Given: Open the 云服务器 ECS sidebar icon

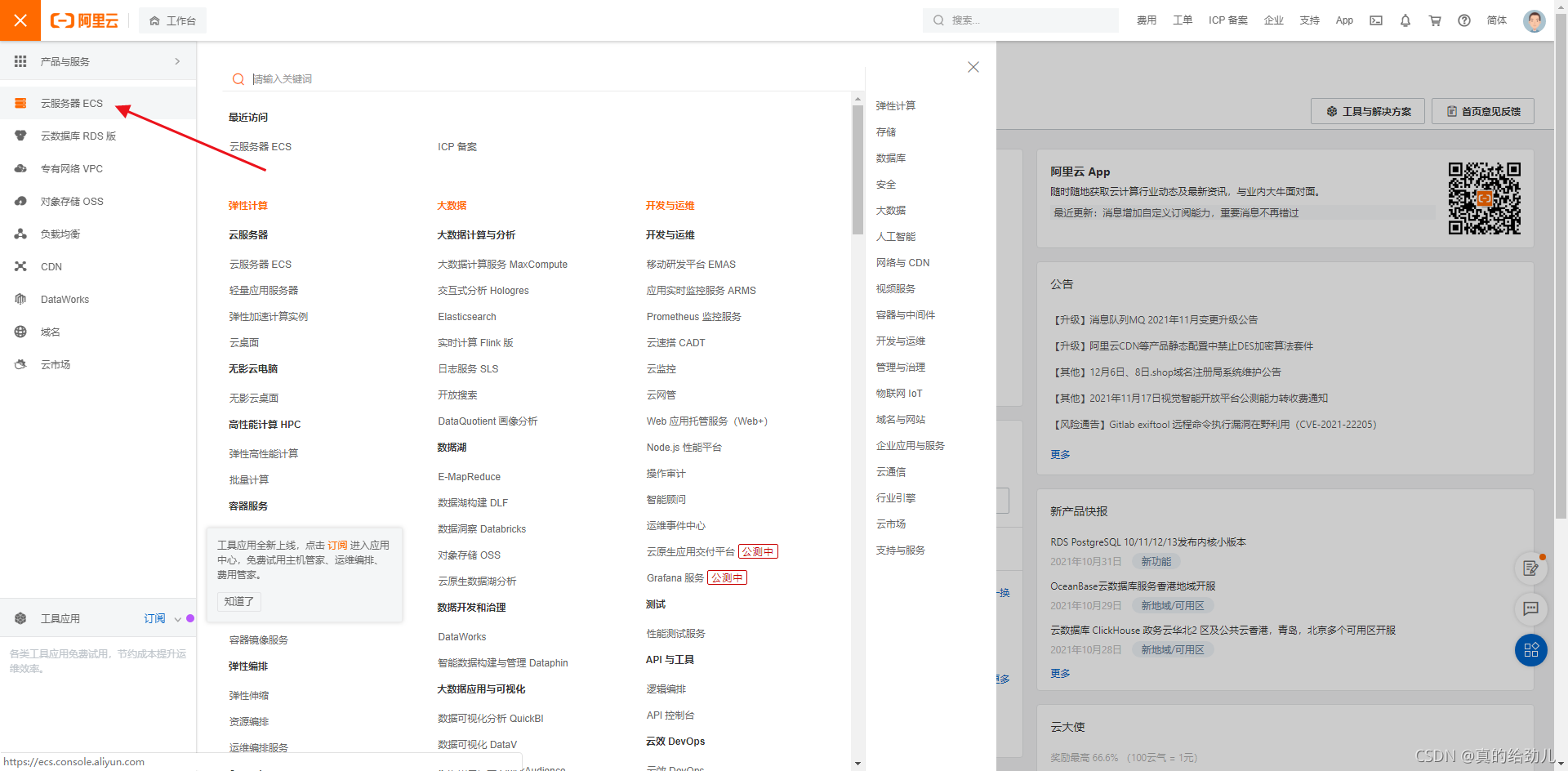Looking at the screenshot, I should coord(20,104).
